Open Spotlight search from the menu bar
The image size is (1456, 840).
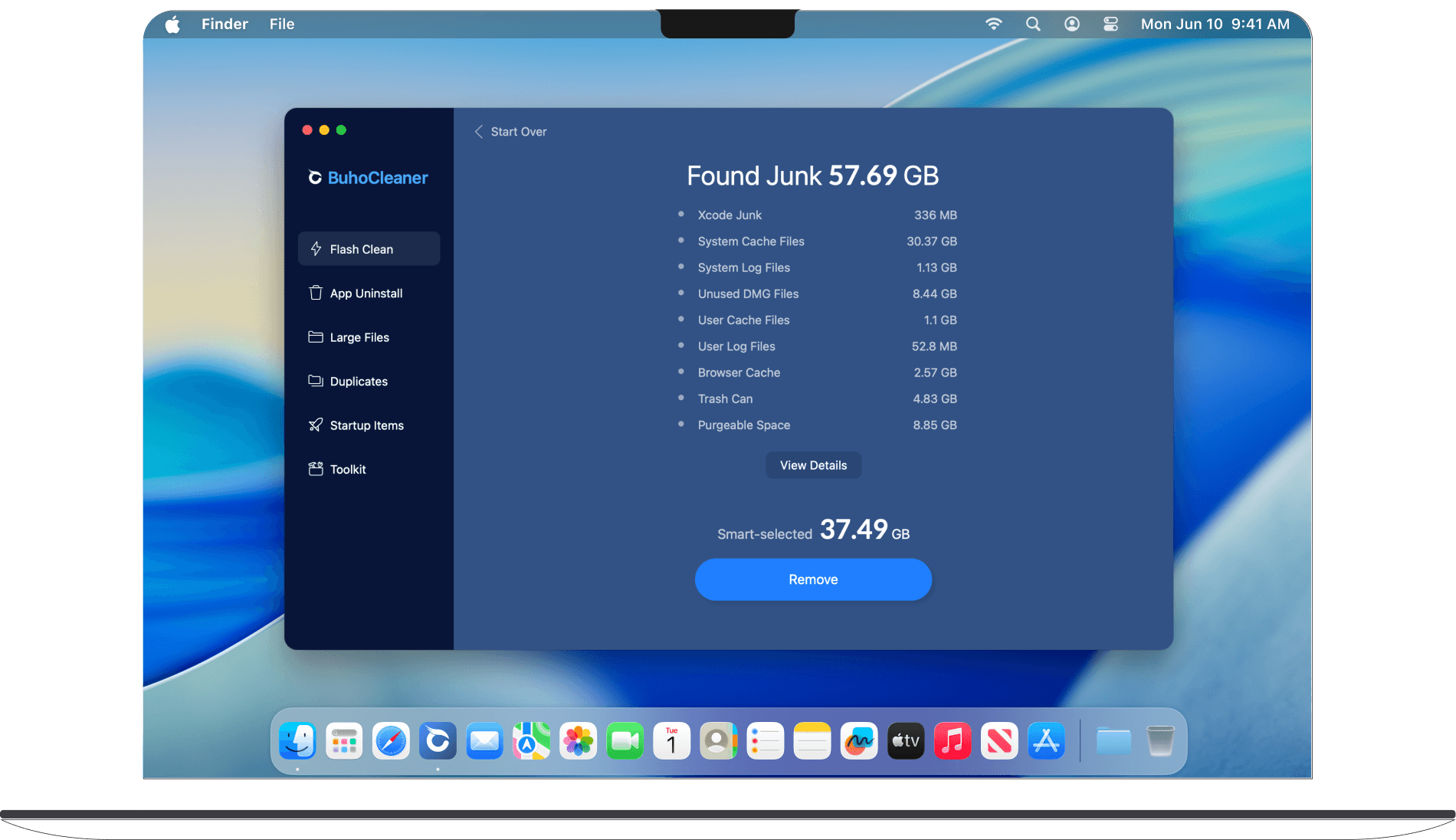pyautogui.click(x=1032, y=24)
